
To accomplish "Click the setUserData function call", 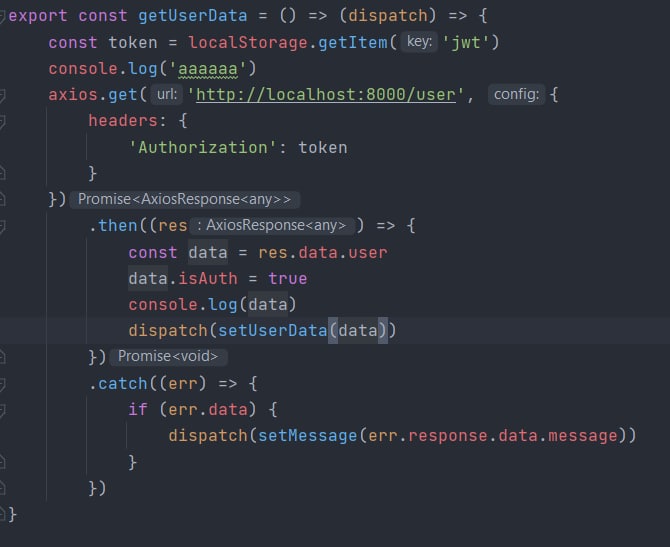I will (x=273, y=331).
